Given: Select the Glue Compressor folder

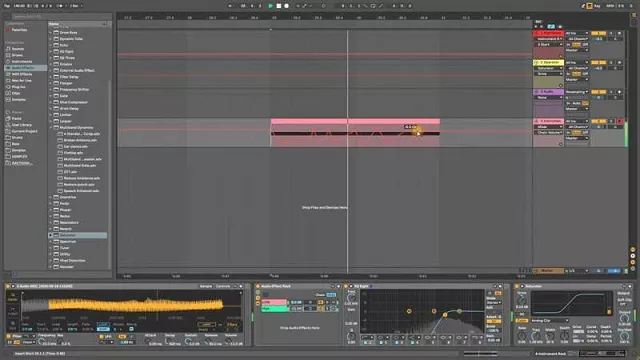Looking at the screenshot, I should tap(74, 102).
